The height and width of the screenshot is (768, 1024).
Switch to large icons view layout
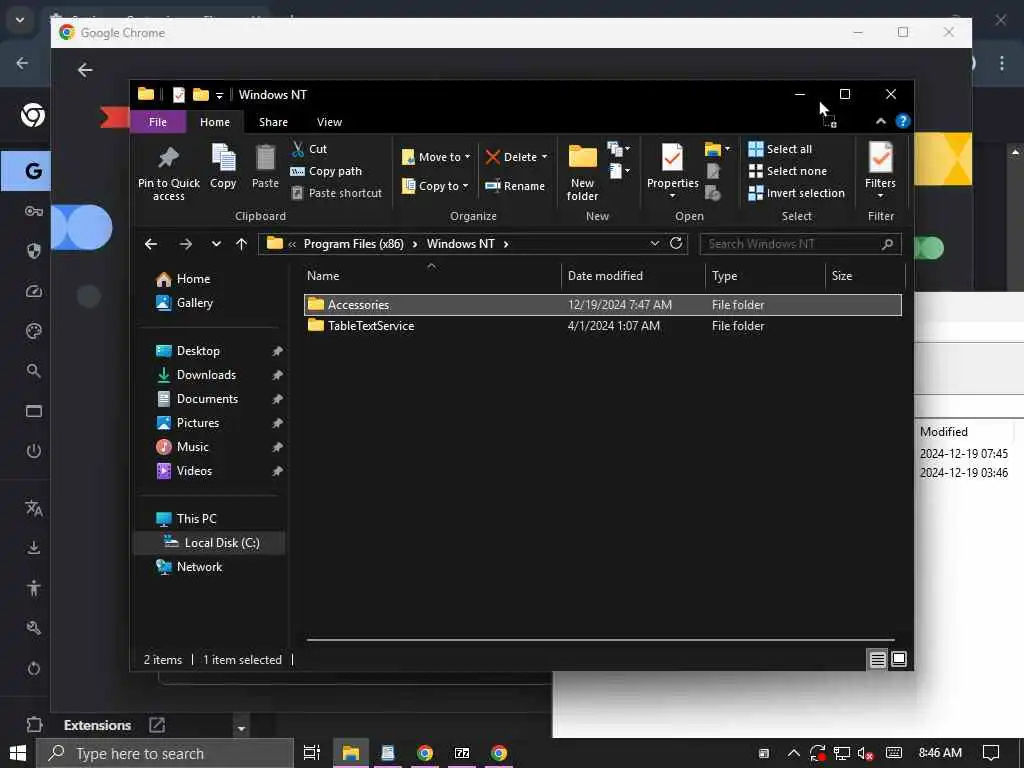(x=899, y=660)
